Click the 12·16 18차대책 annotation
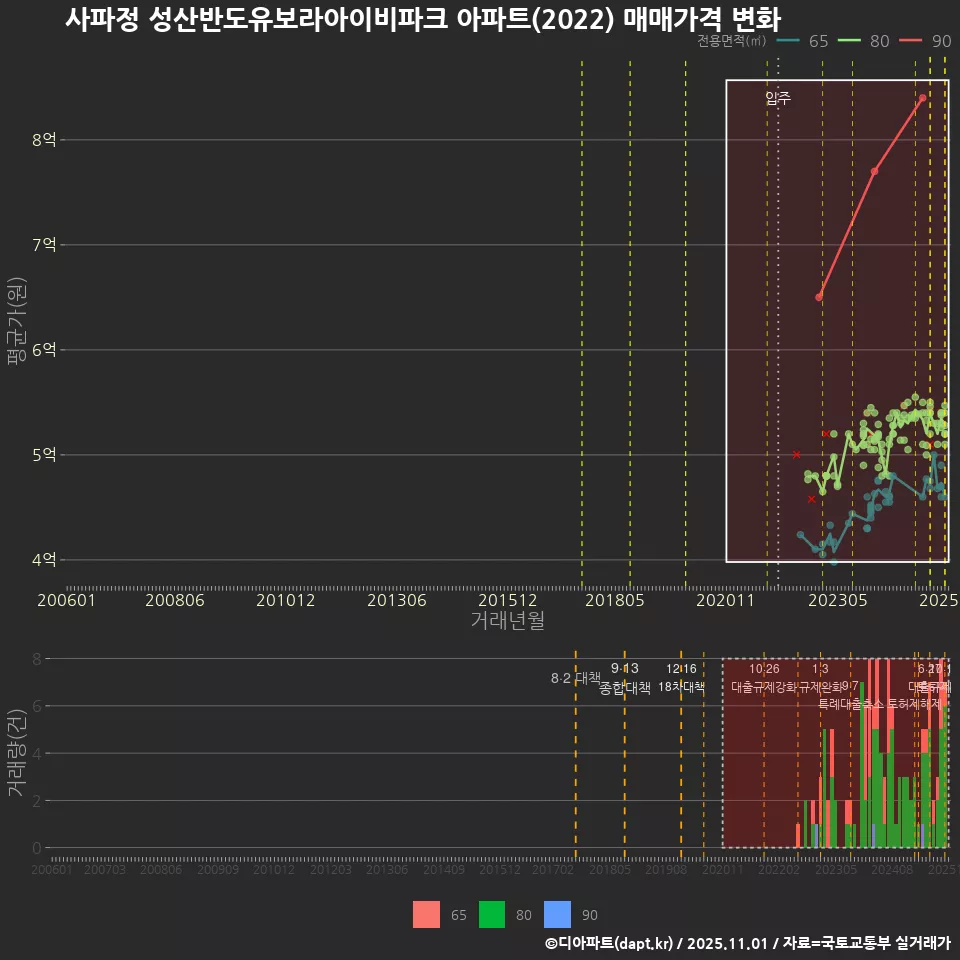The height and width of the screenshot is (960, 960). point(682,678)
